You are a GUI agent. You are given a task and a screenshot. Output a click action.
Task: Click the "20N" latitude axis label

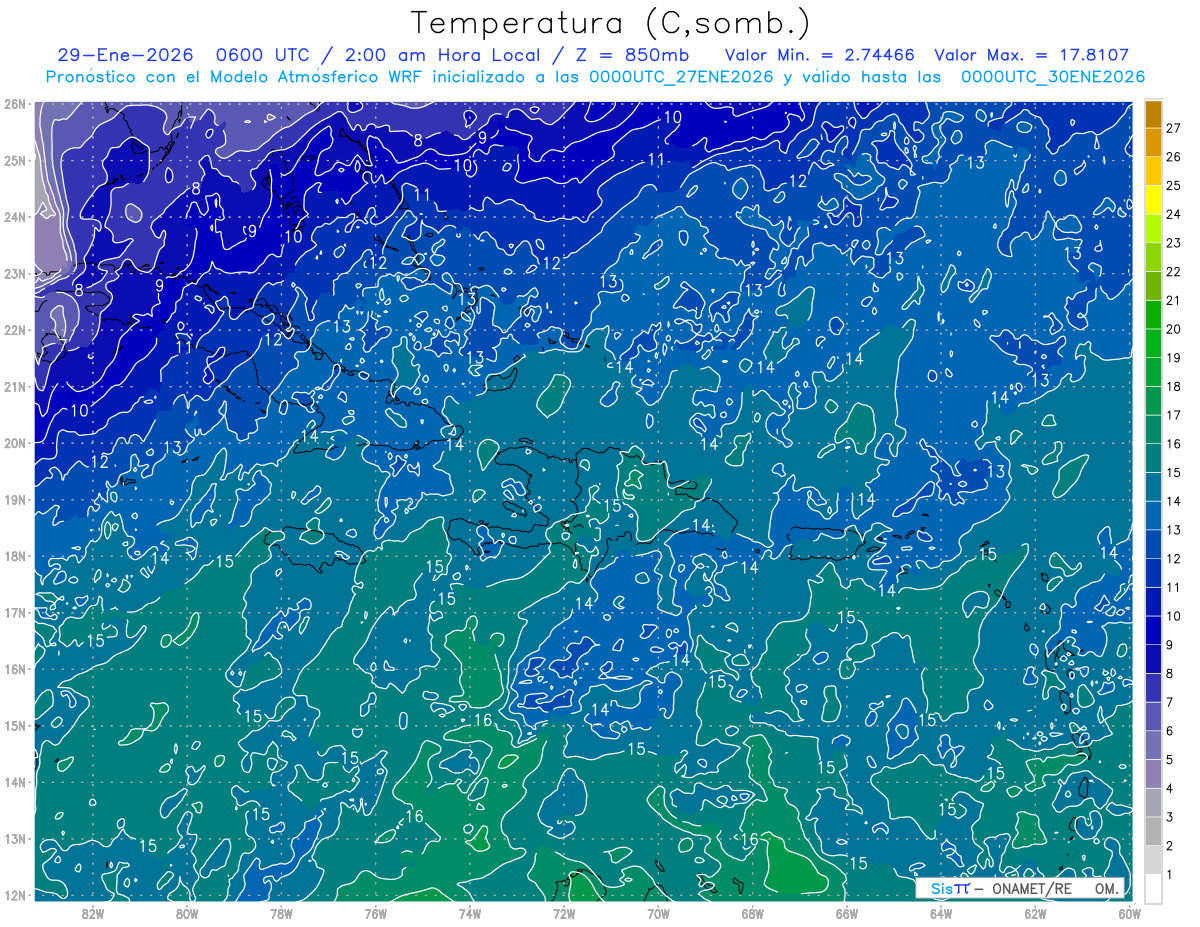(x=15, y=443)
